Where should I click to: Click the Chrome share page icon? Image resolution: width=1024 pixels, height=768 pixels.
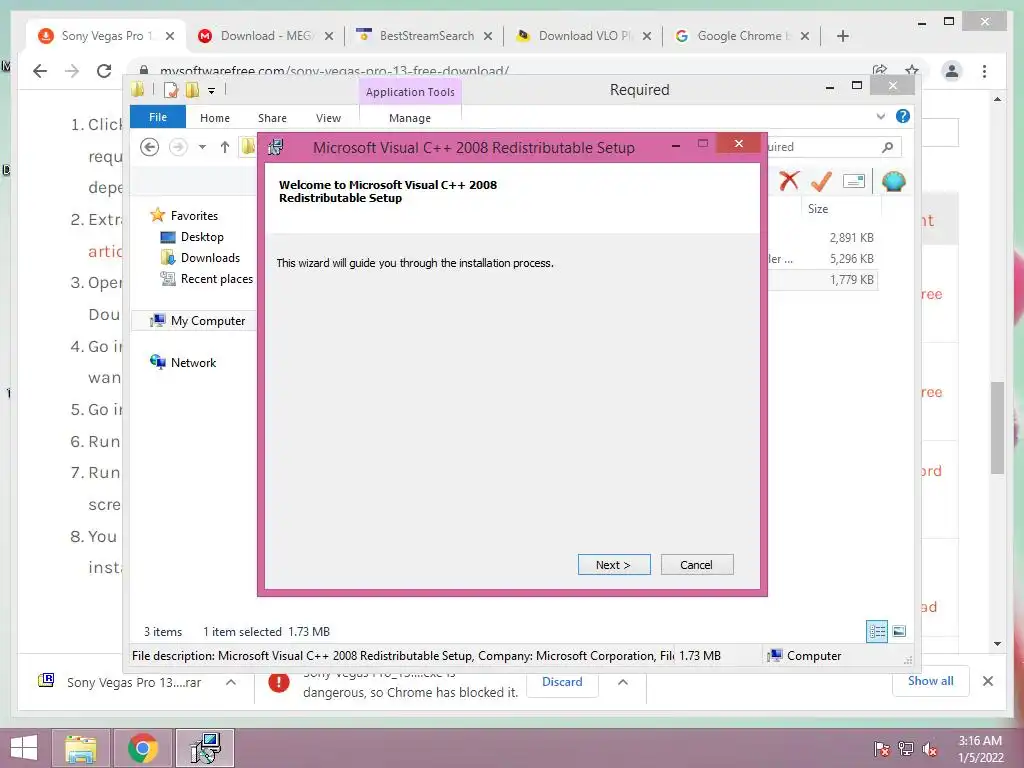pyautogui.click(x=880, y=70)
